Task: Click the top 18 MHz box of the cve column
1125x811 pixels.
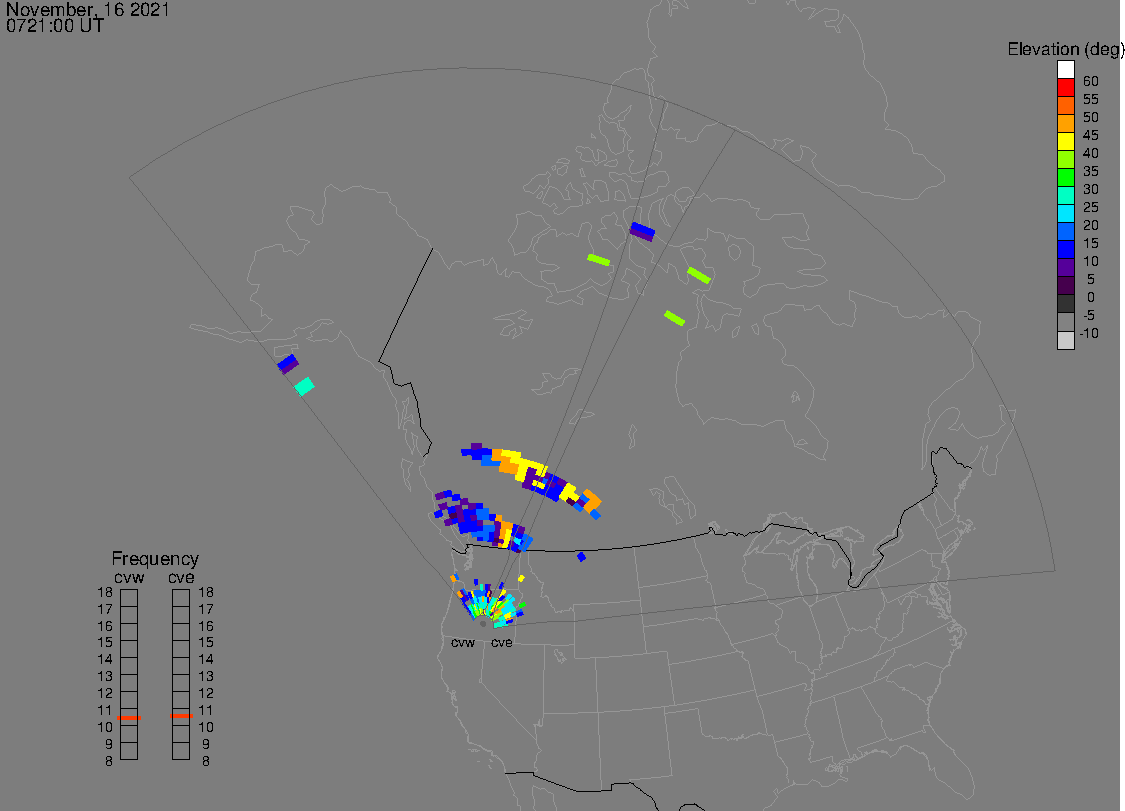Action: [181, 598]
